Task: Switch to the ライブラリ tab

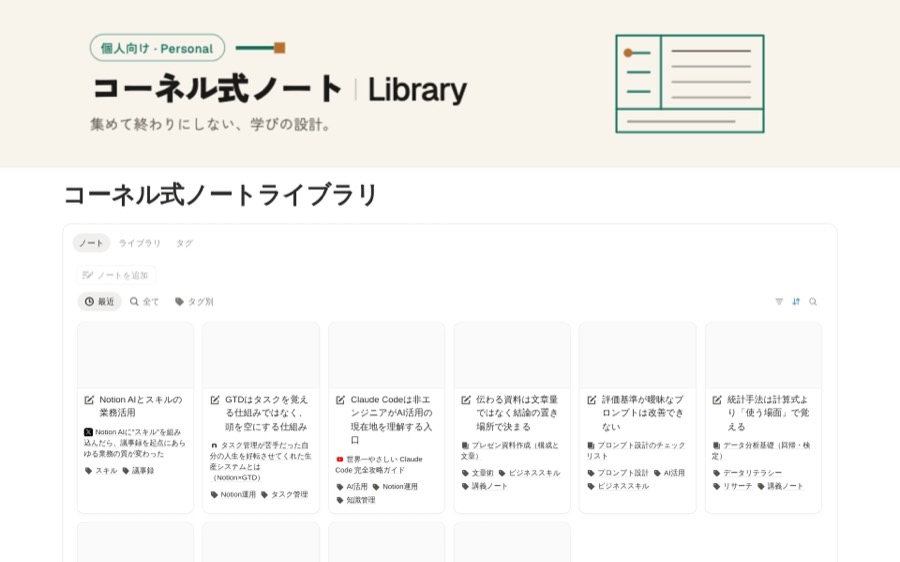Action: 139,243
